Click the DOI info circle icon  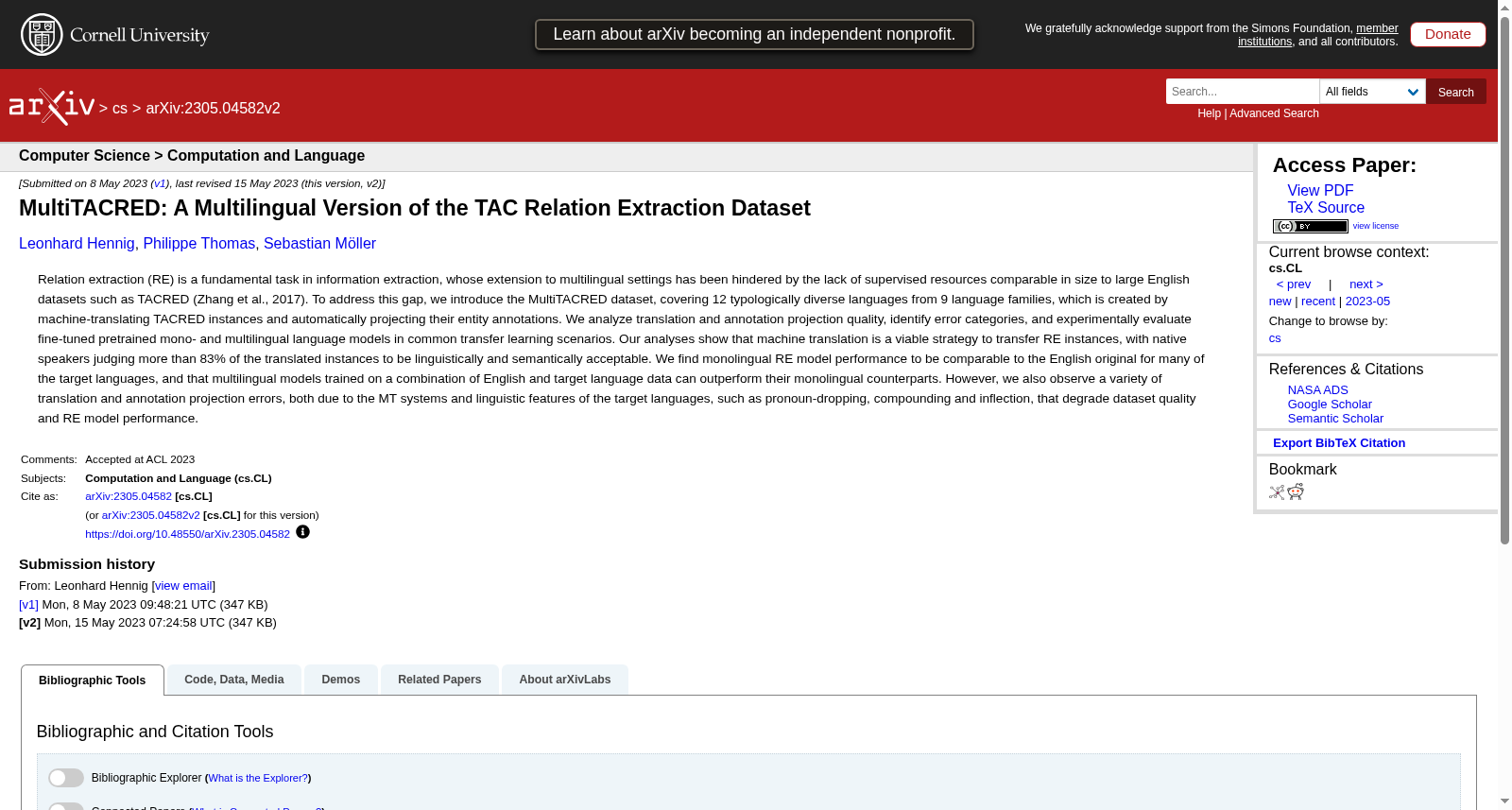302,532
